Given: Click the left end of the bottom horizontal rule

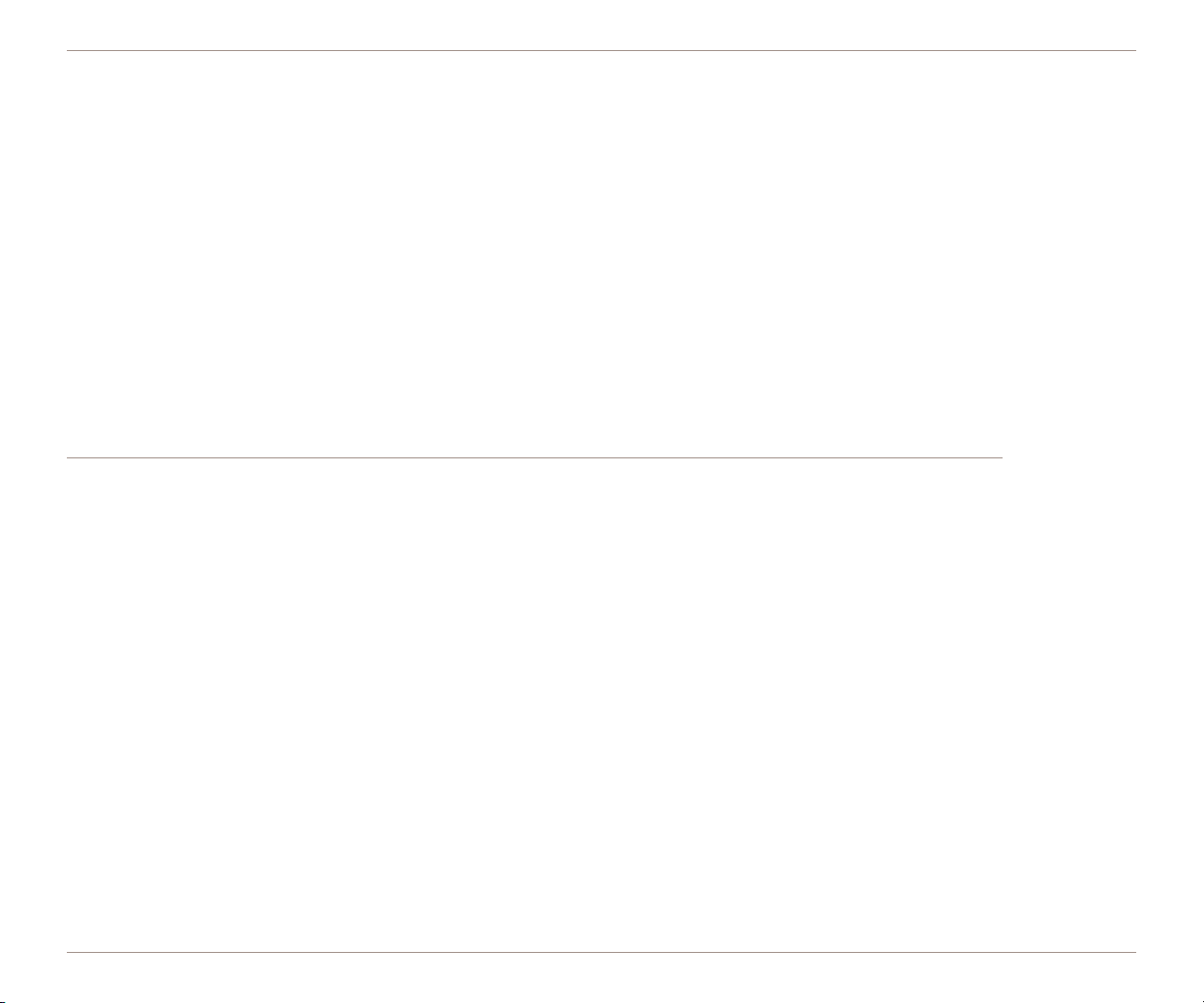Looking at the screenshot, I should [x=69, y=952].
